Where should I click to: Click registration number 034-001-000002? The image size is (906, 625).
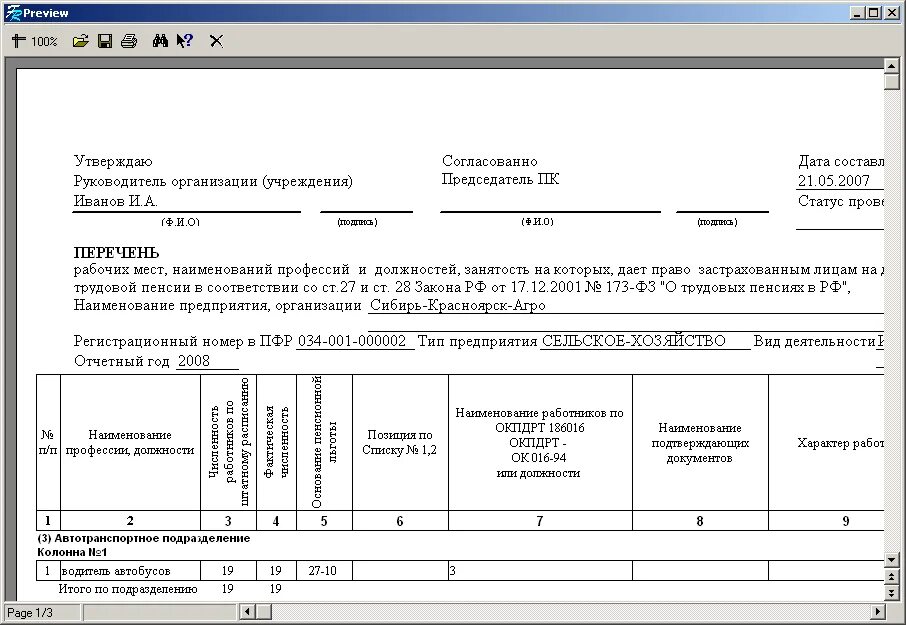(x=352, y=341)
